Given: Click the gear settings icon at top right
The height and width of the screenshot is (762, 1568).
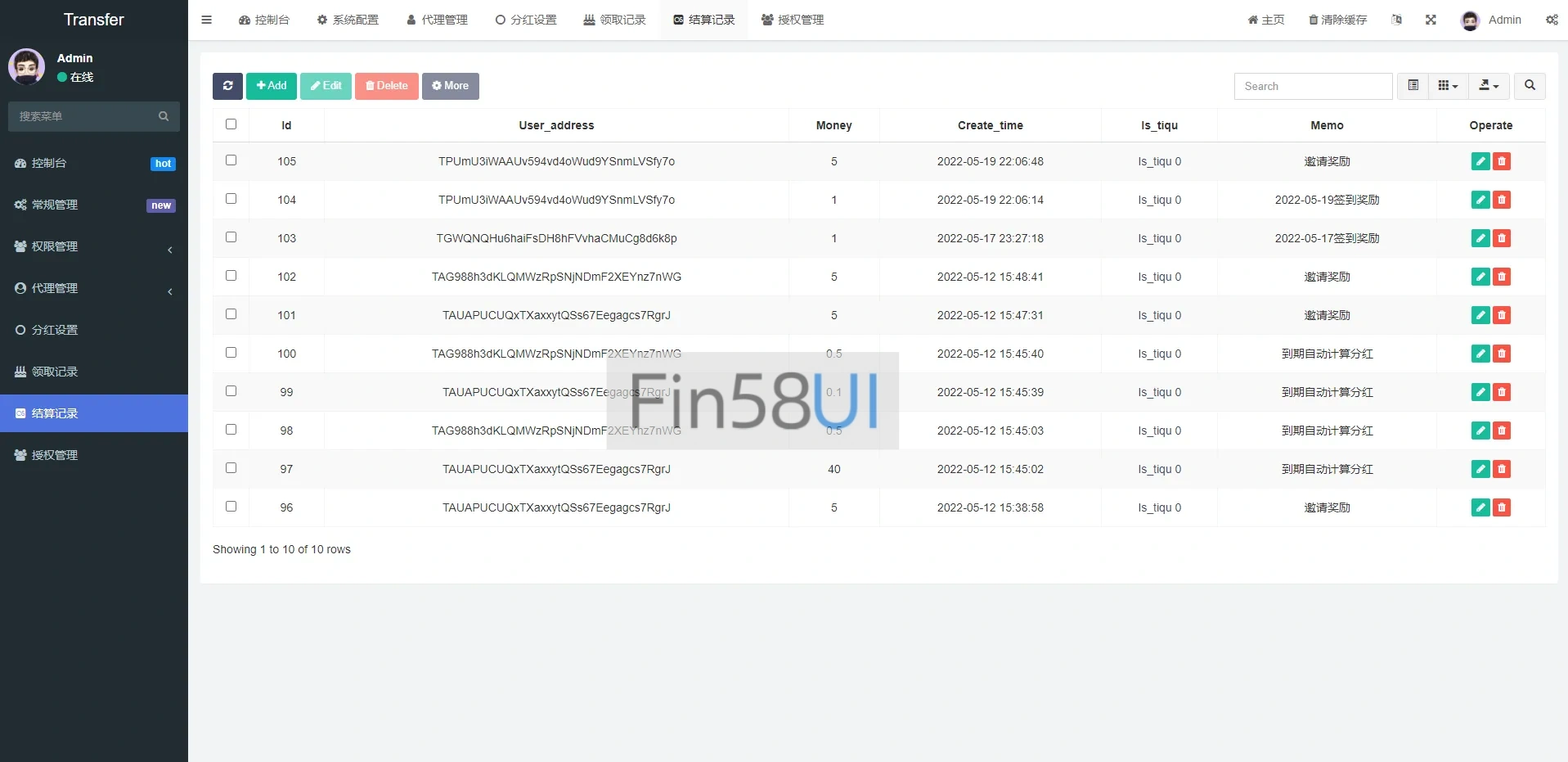Looking at the screenshot, I should tap(1552, 20).
